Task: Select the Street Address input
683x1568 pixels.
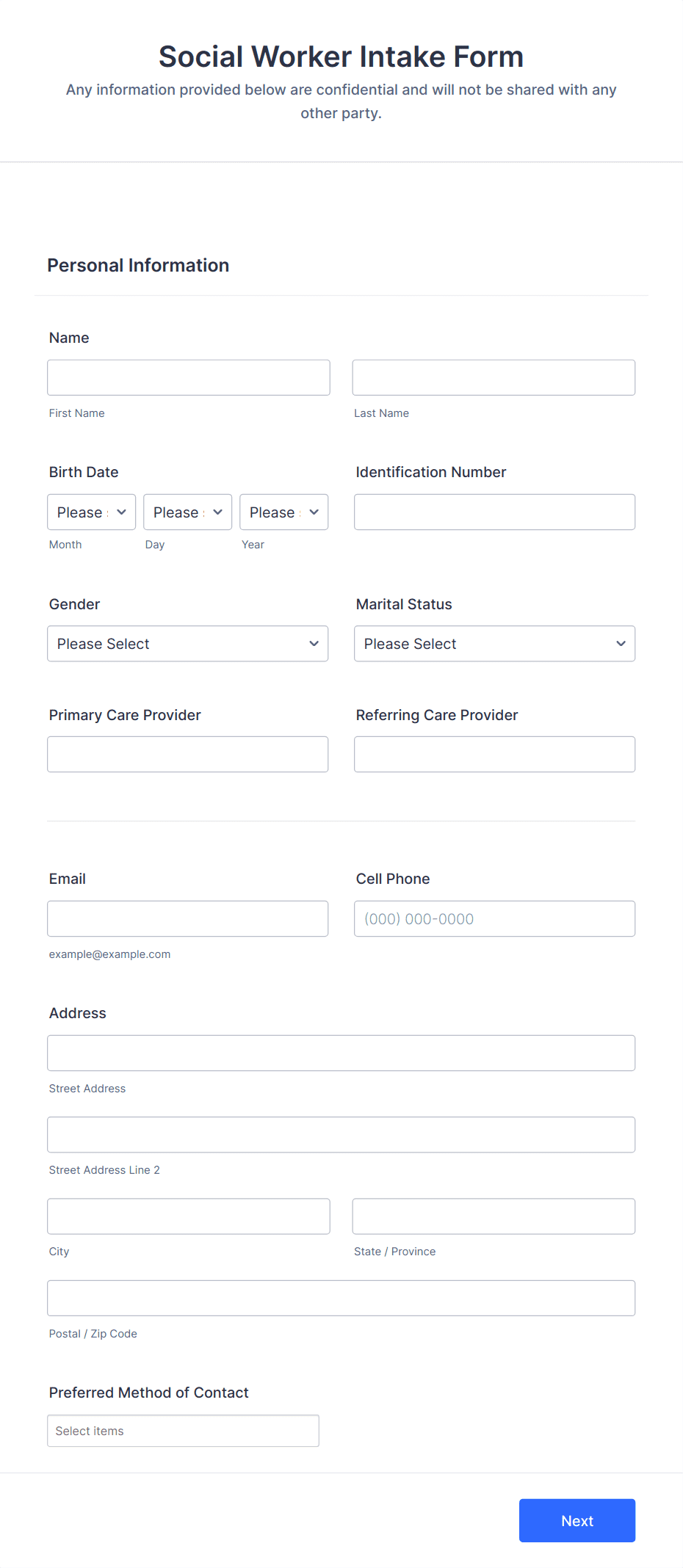Action: coord(341,1053)
